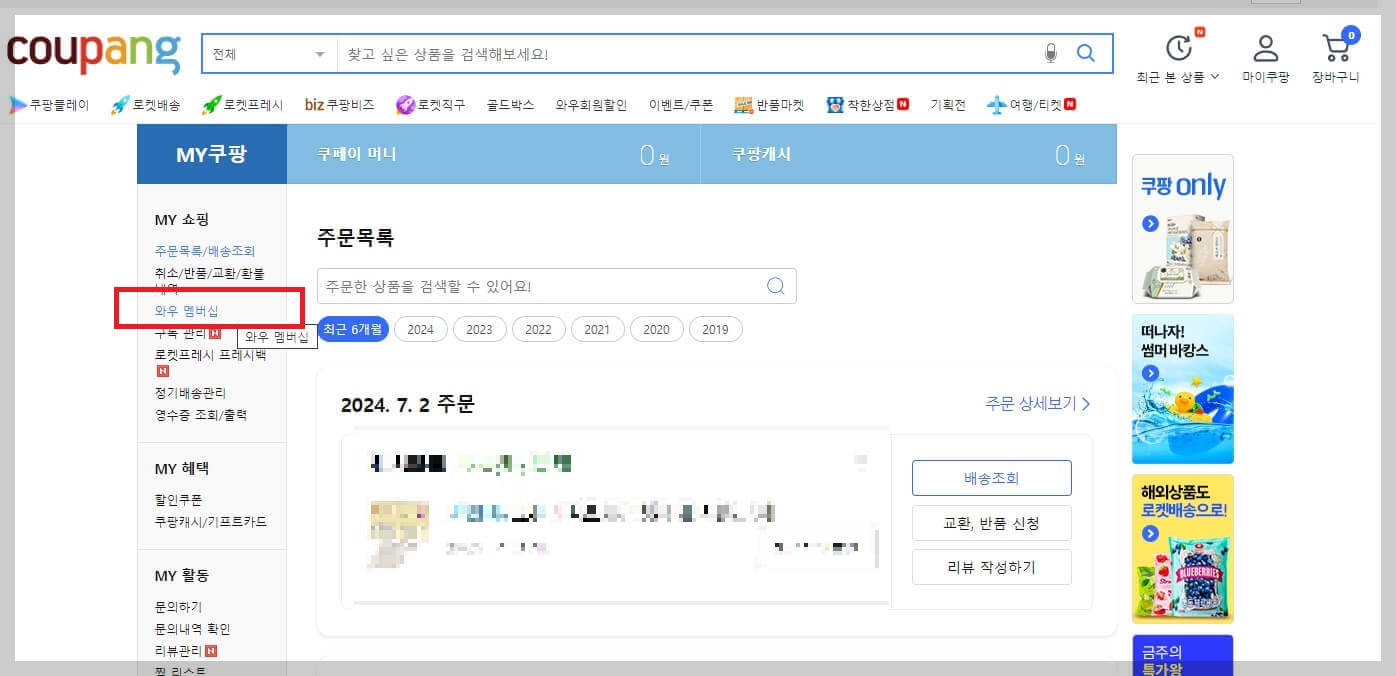Filter orders by 2019
Image resolution: width=1396 pixels, height=676 pixels.
(x=716, y=329)
